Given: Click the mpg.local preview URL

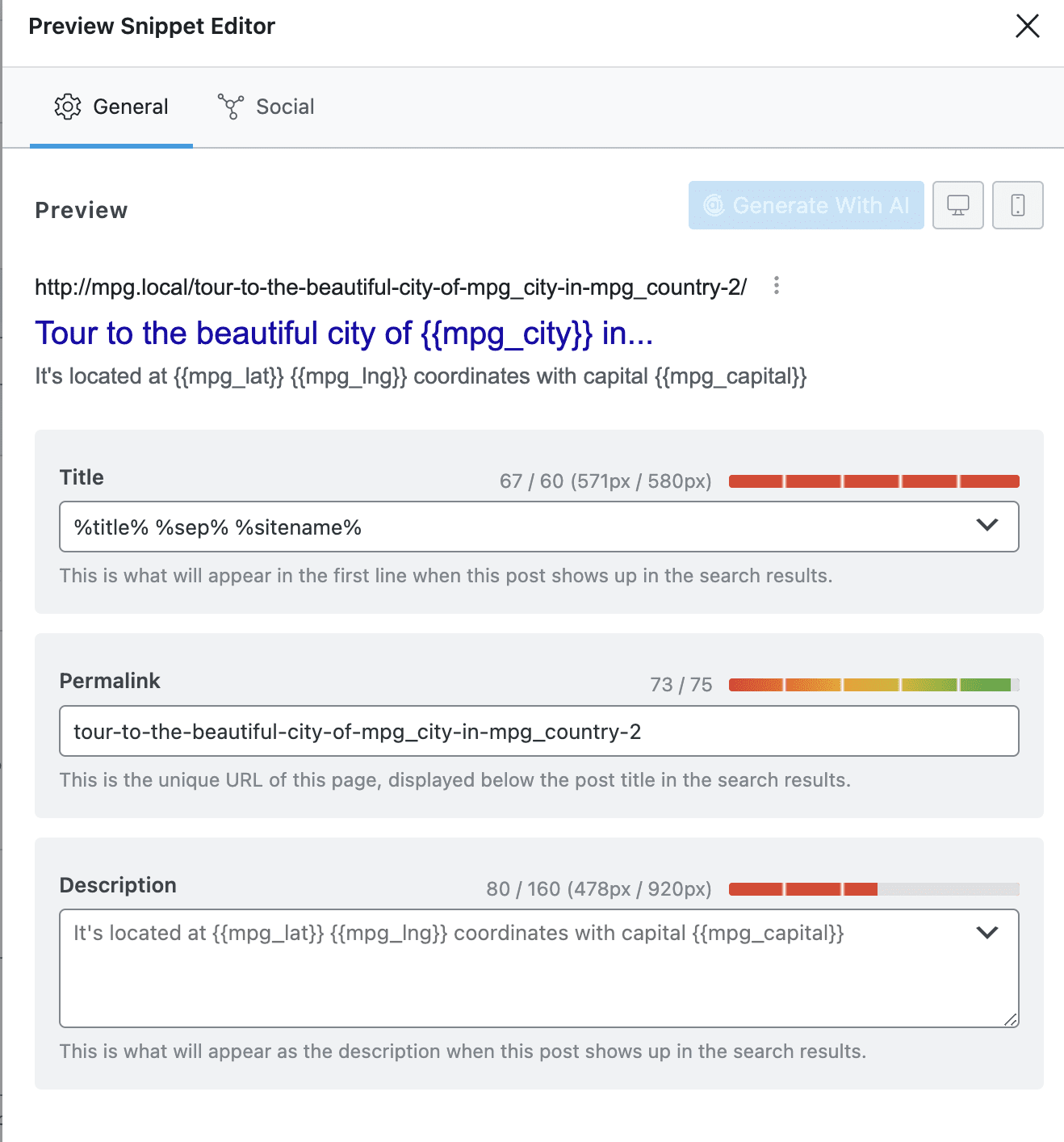Looking at the screenshot, I should (x=391, y=286).
